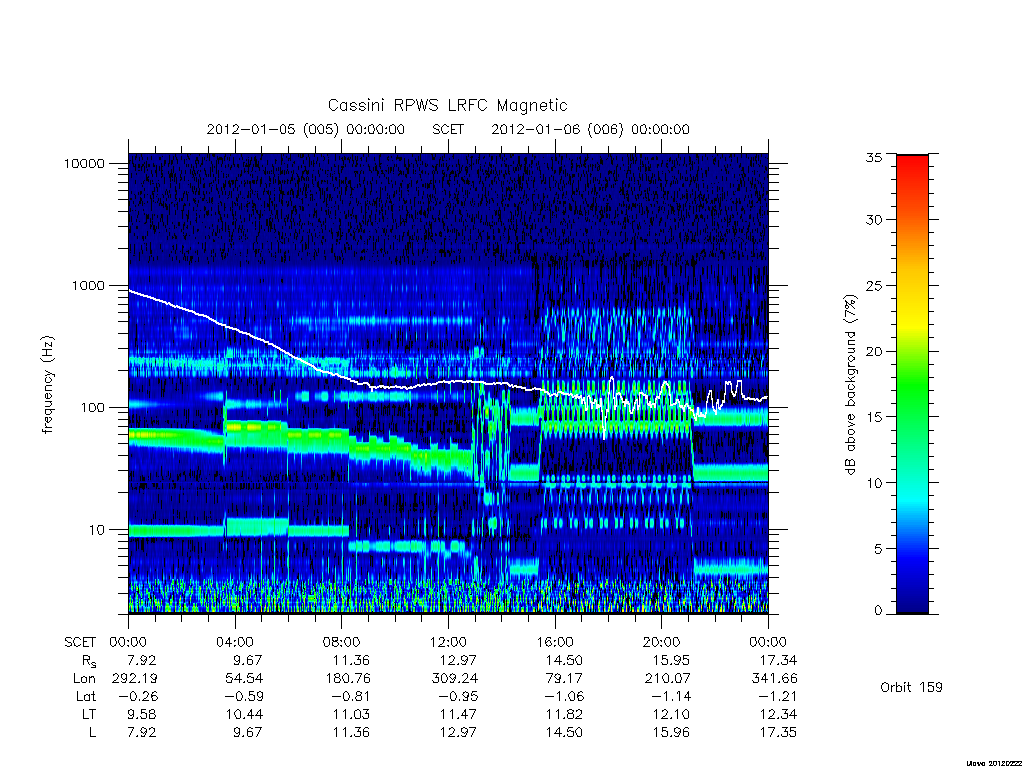Click the Lat value '-0.81'
Screen dimensions: 1024x768
coord(351,696)
